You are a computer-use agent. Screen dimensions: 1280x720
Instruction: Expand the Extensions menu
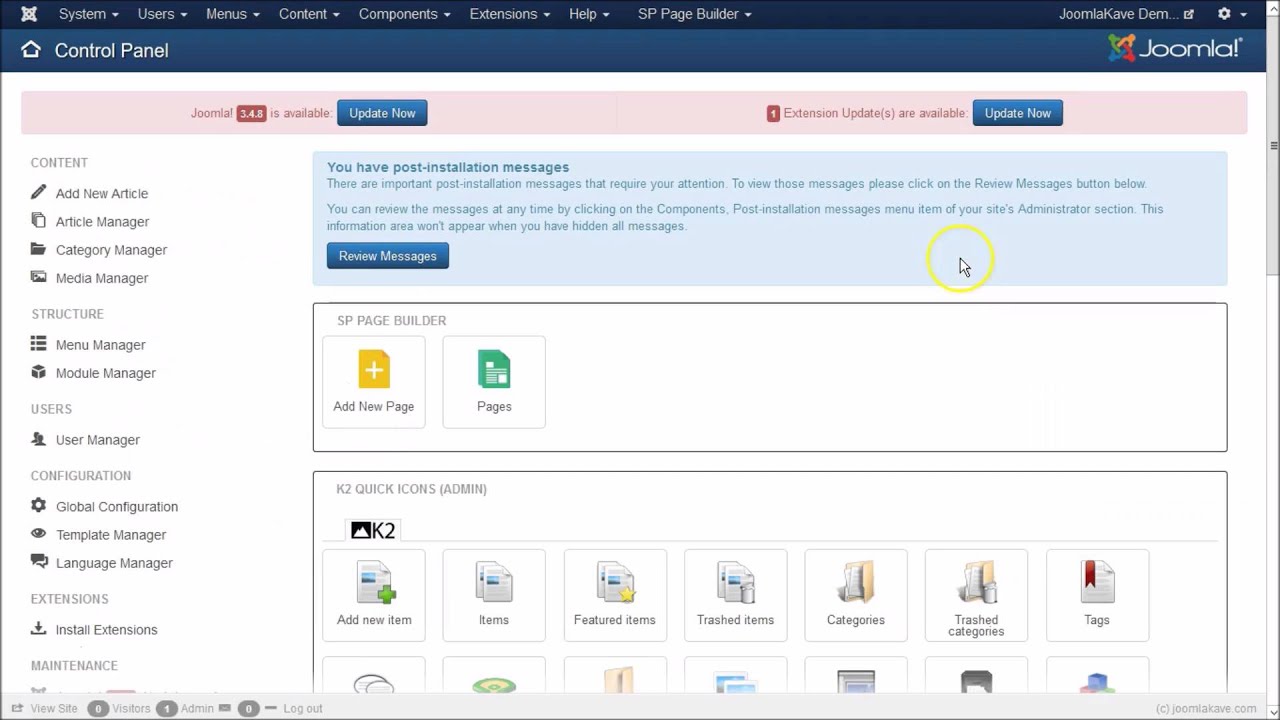click(509, 14)
